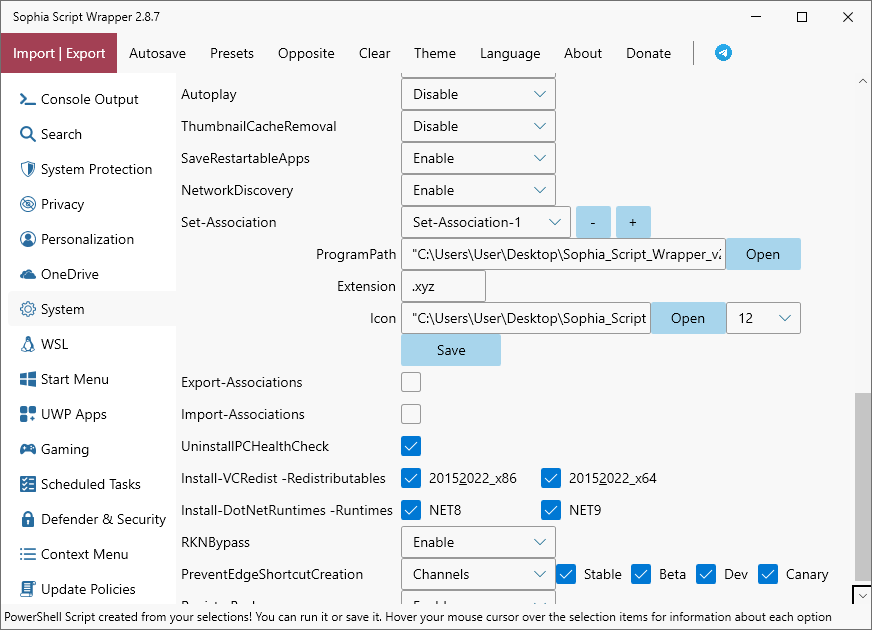Open the Set-Association-1 dropdown

tap(485, 222)
